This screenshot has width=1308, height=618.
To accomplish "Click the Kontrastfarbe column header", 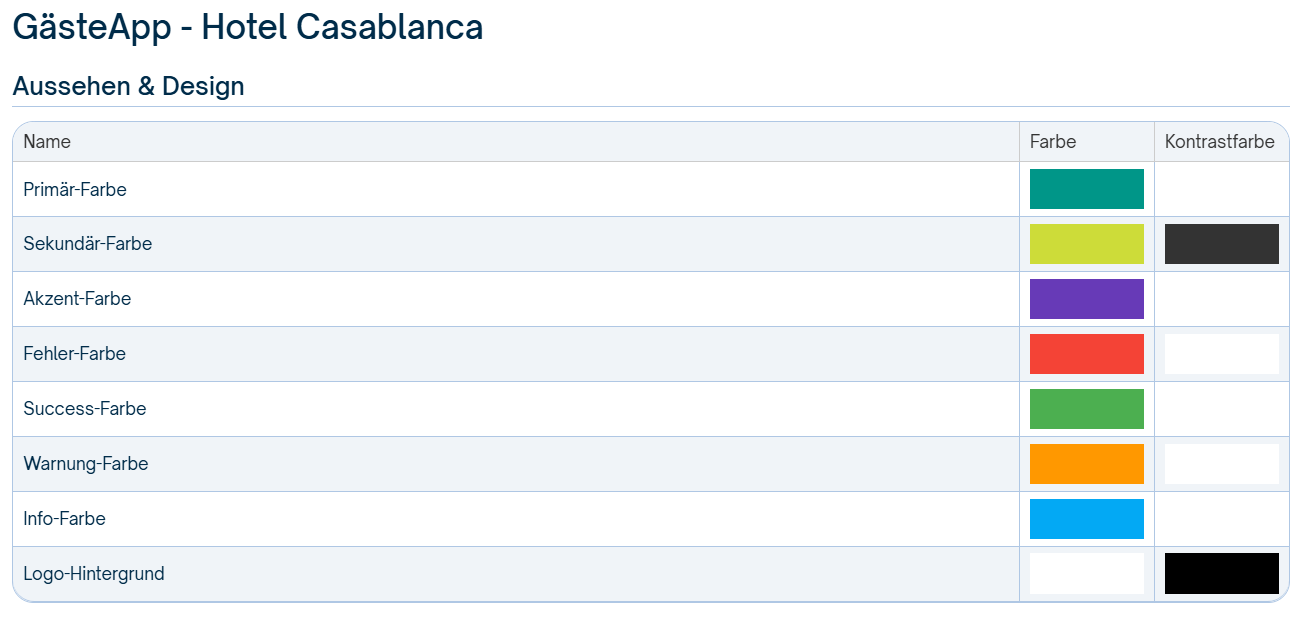I will pyautogui.click(x=1219, y=142).
